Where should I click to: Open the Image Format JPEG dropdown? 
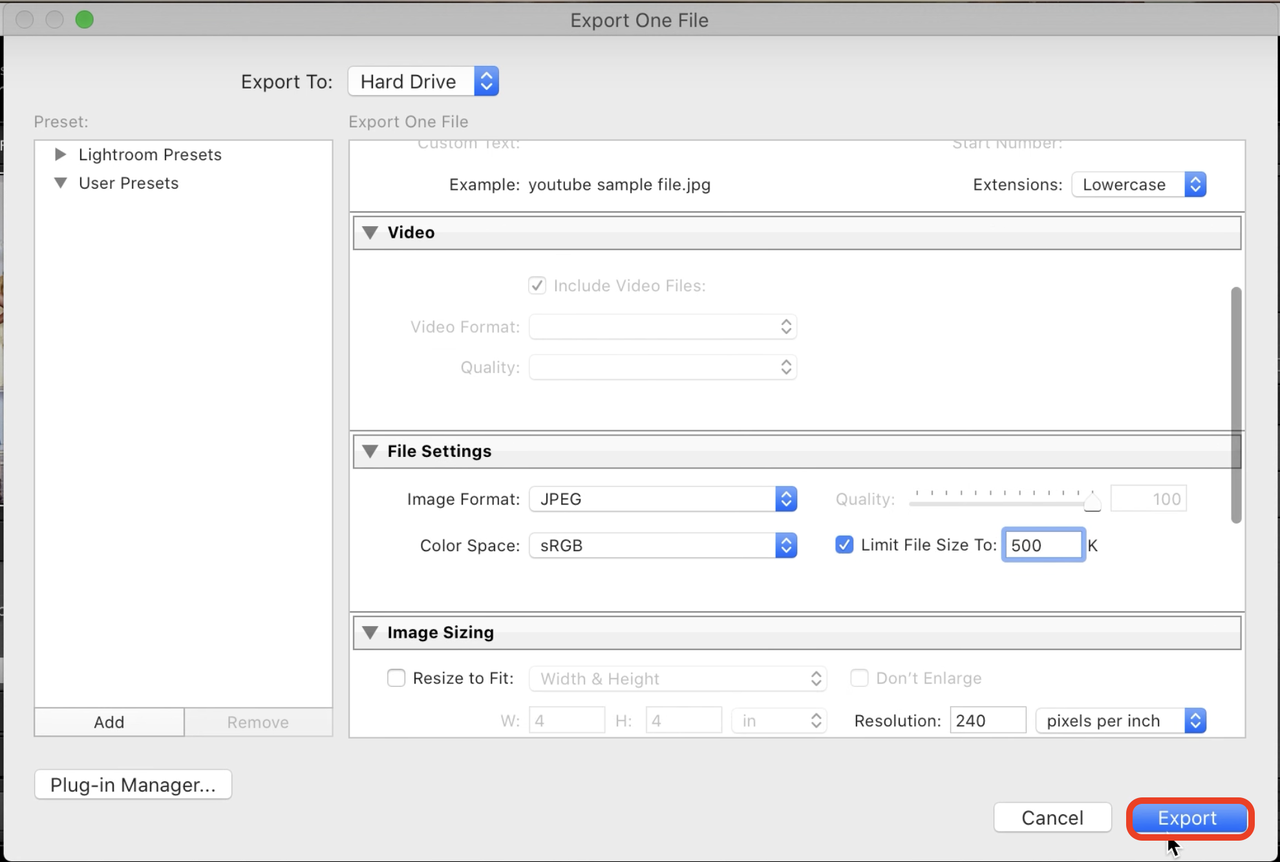tap(662, 499)
